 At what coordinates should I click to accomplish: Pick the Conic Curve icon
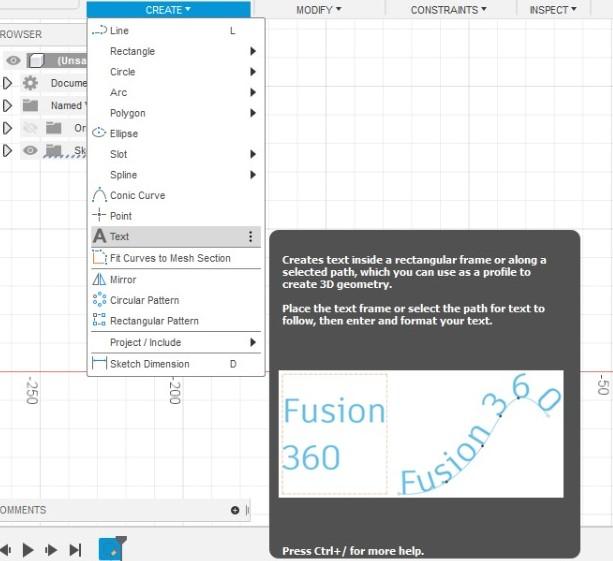point(99,195)
